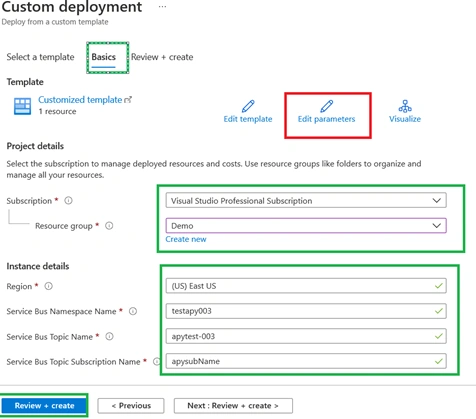Open the Region (US) East US selector
This screenshot has width=476, height=419.
pyautogui.click(x=306, y=286)
